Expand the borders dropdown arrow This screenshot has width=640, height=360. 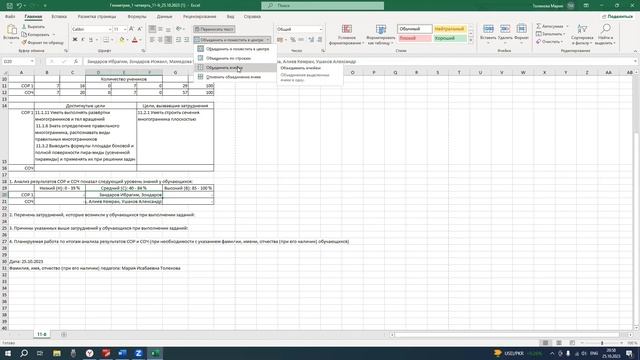pos(112,40)
